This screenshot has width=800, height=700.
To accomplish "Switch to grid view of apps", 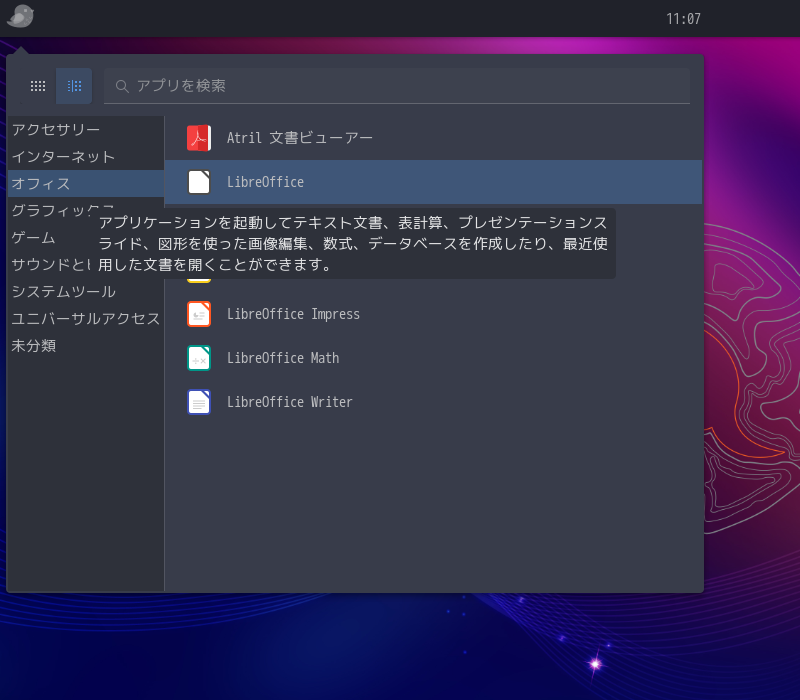I will point(38,86).
